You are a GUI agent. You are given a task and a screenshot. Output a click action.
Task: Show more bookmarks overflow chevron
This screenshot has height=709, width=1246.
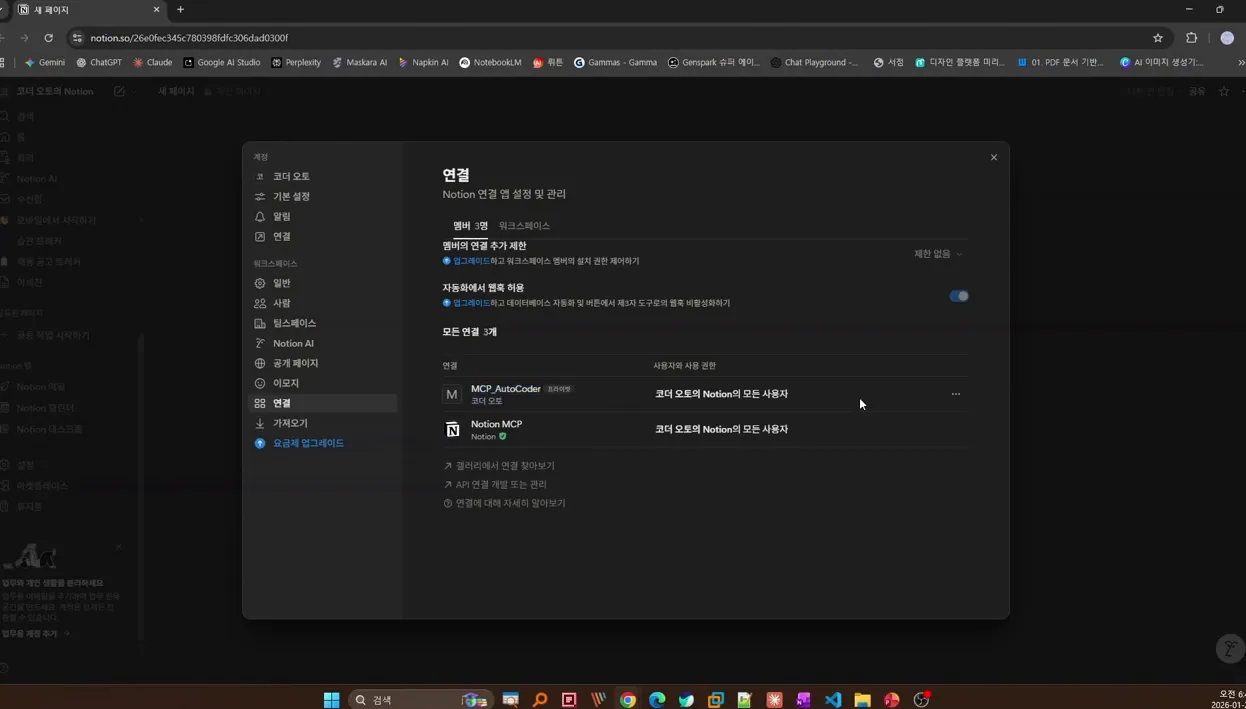(x=1241, y=62)
